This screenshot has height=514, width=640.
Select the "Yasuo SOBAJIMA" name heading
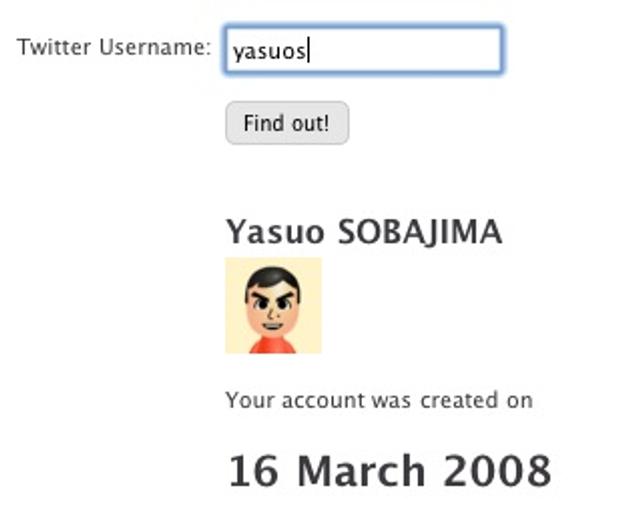(363, 232)
